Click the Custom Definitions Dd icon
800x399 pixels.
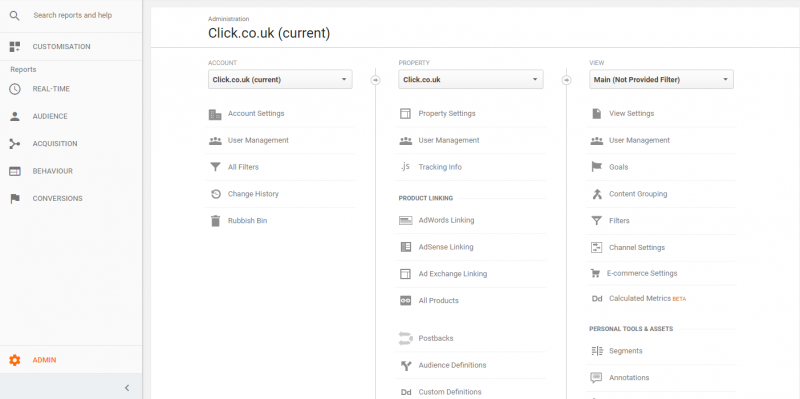coord(406,392)
